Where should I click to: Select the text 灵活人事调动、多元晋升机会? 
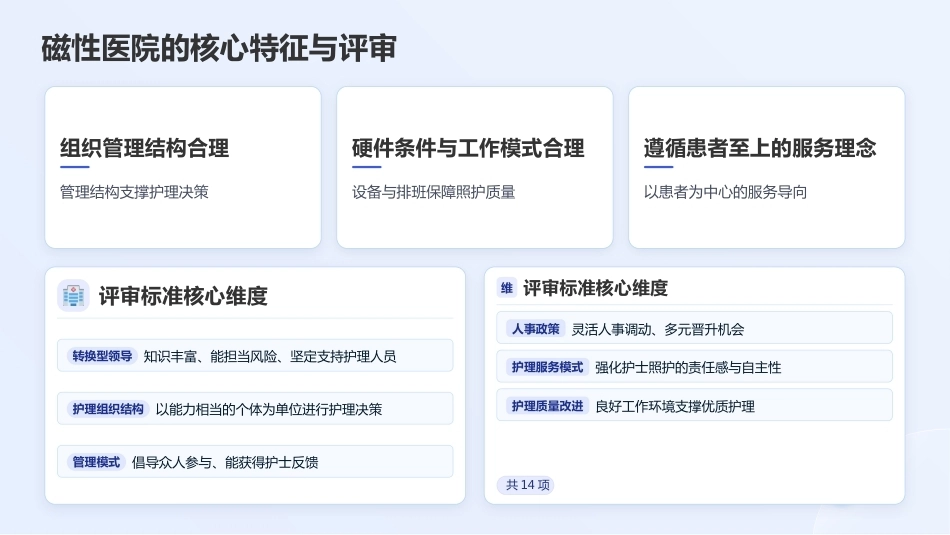(x=657, y=330)
